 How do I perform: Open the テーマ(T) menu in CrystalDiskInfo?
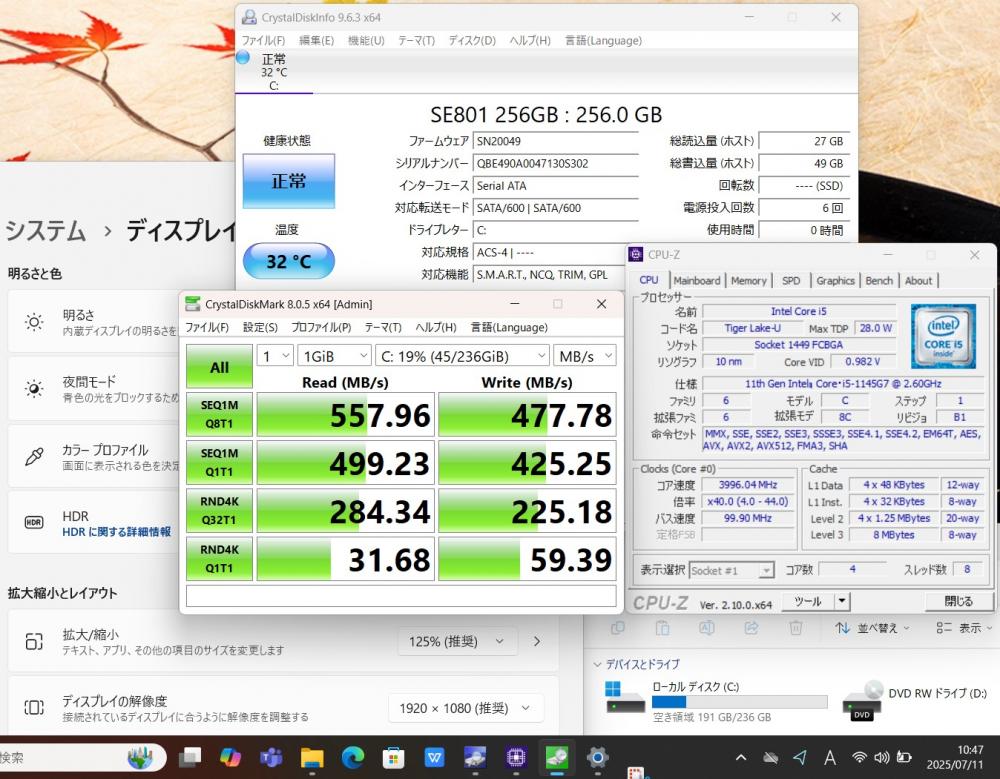point(416,40)
